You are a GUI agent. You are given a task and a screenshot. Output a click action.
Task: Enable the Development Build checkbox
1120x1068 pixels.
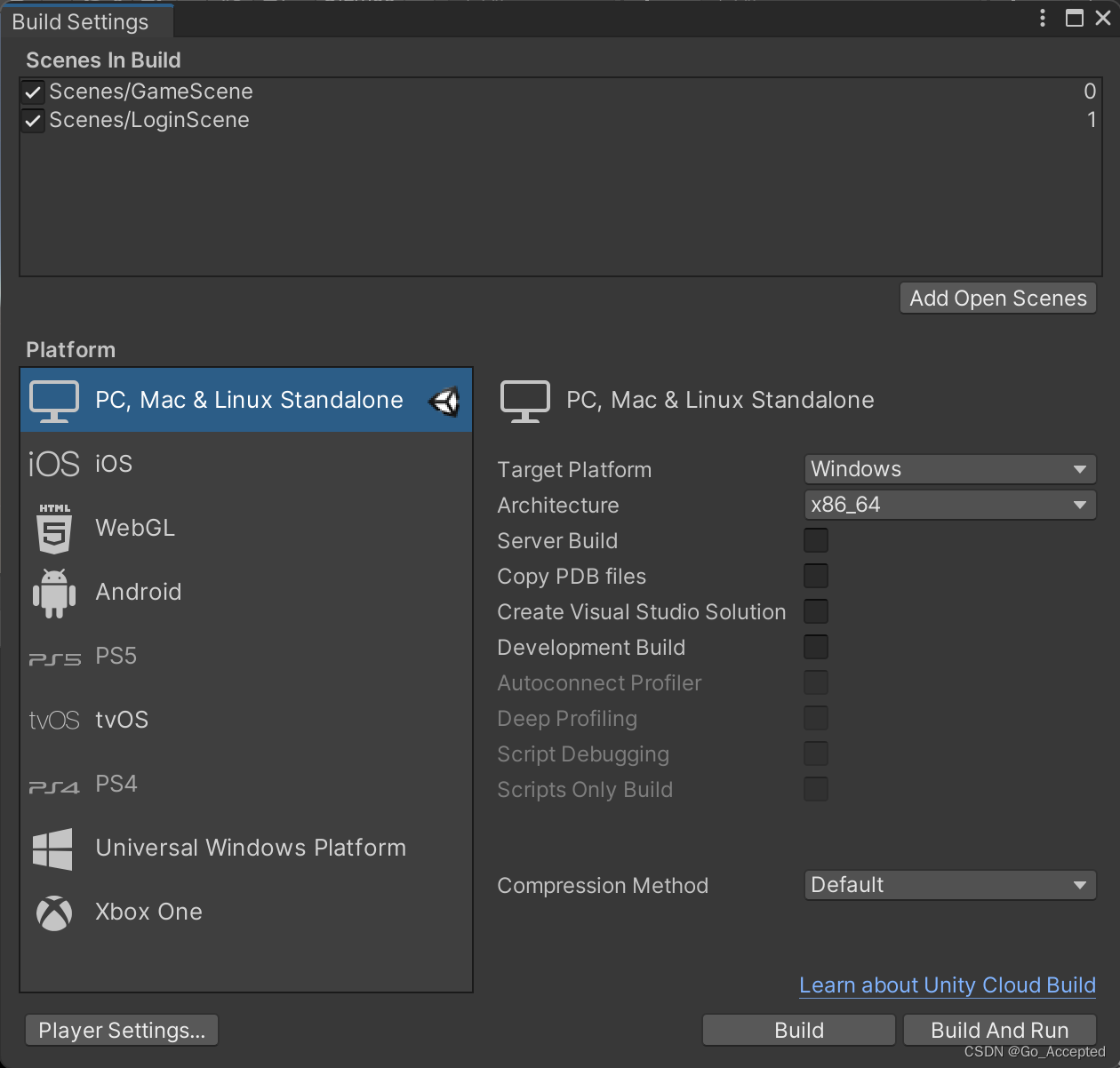(816, 647)
